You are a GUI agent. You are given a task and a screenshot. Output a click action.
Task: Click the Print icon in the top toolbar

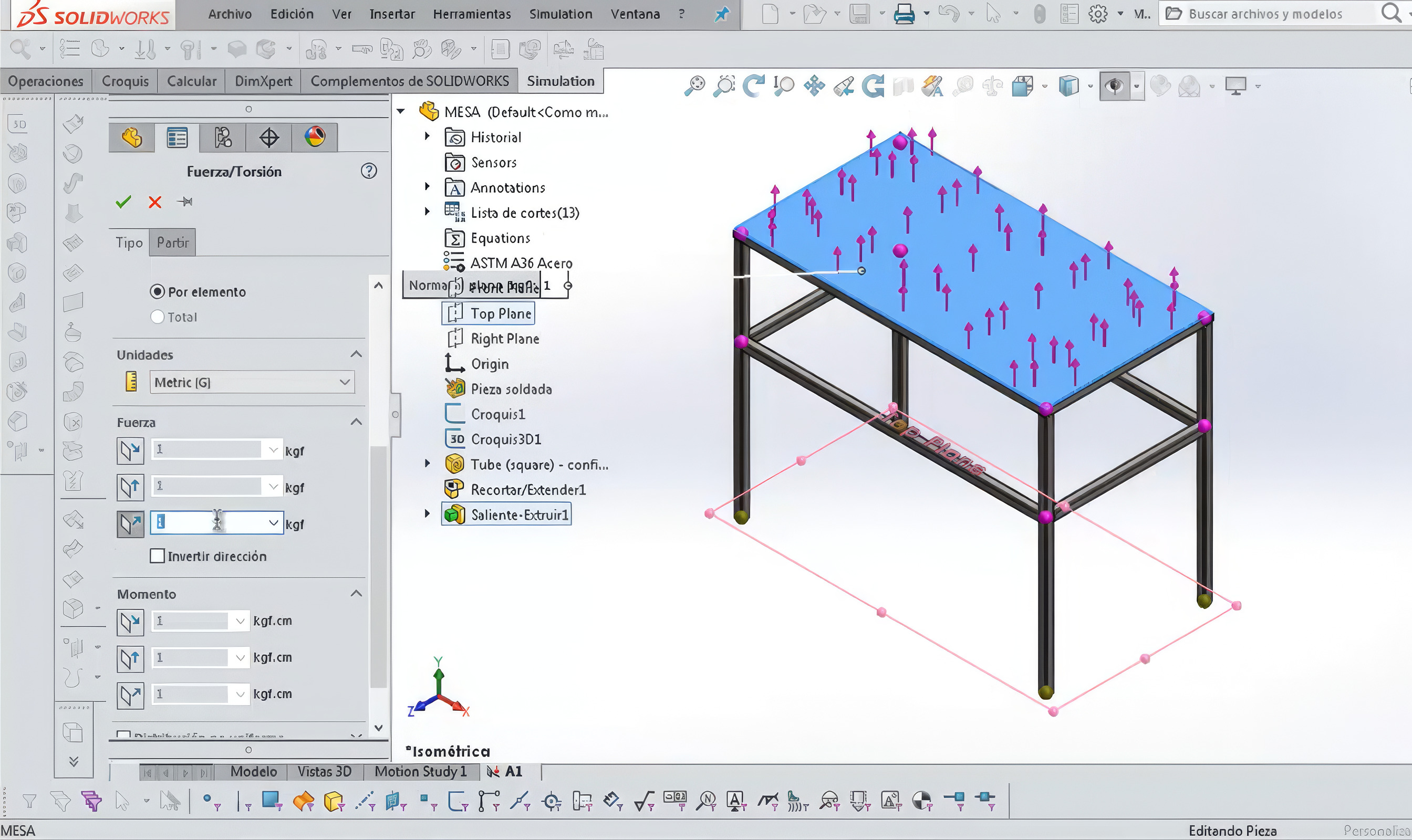point(904,14)
